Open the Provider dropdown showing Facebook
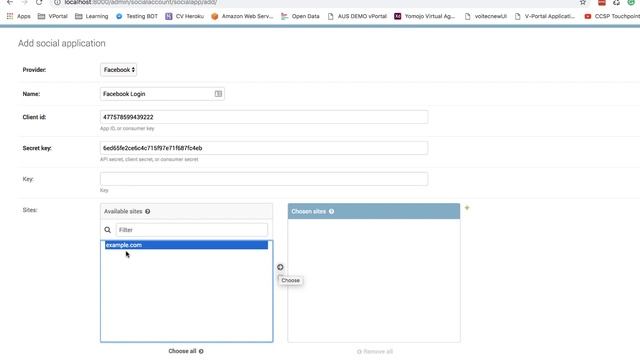Image resolution: width=640 pixels, height=360 pixels. coord(118,70)
